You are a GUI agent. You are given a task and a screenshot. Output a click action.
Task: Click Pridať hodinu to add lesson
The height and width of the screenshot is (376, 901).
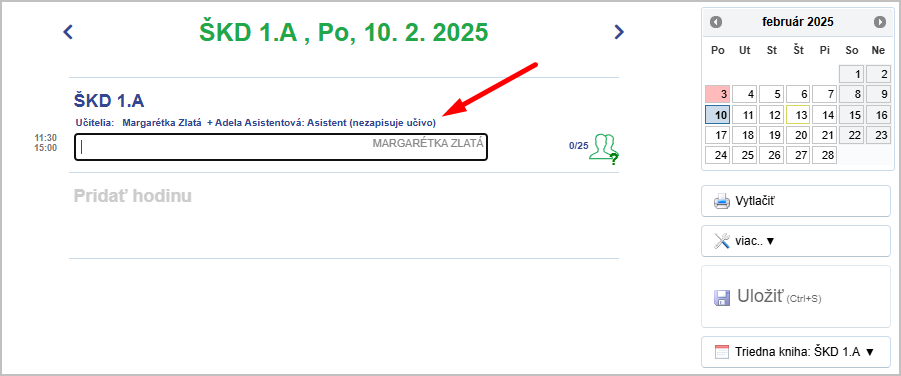pos(133,196)
